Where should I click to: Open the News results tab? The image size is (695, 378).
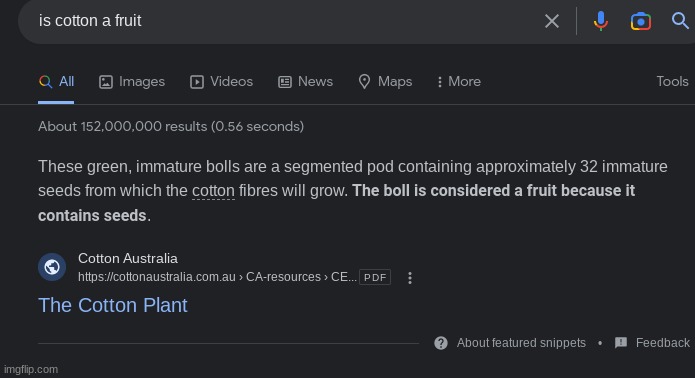click(x=305, y=82)
